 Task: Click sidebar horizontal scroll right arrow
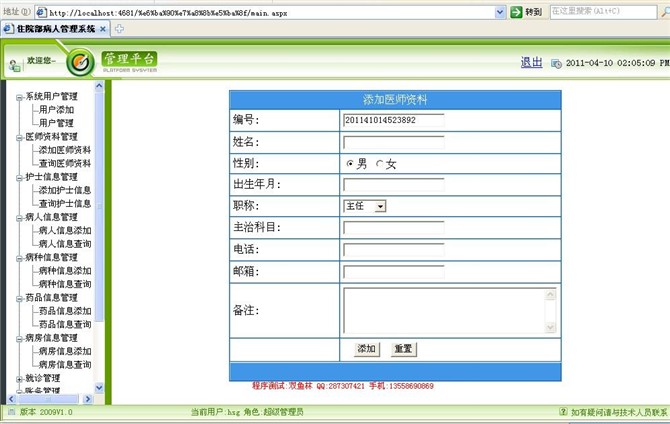tap(88, 399)
